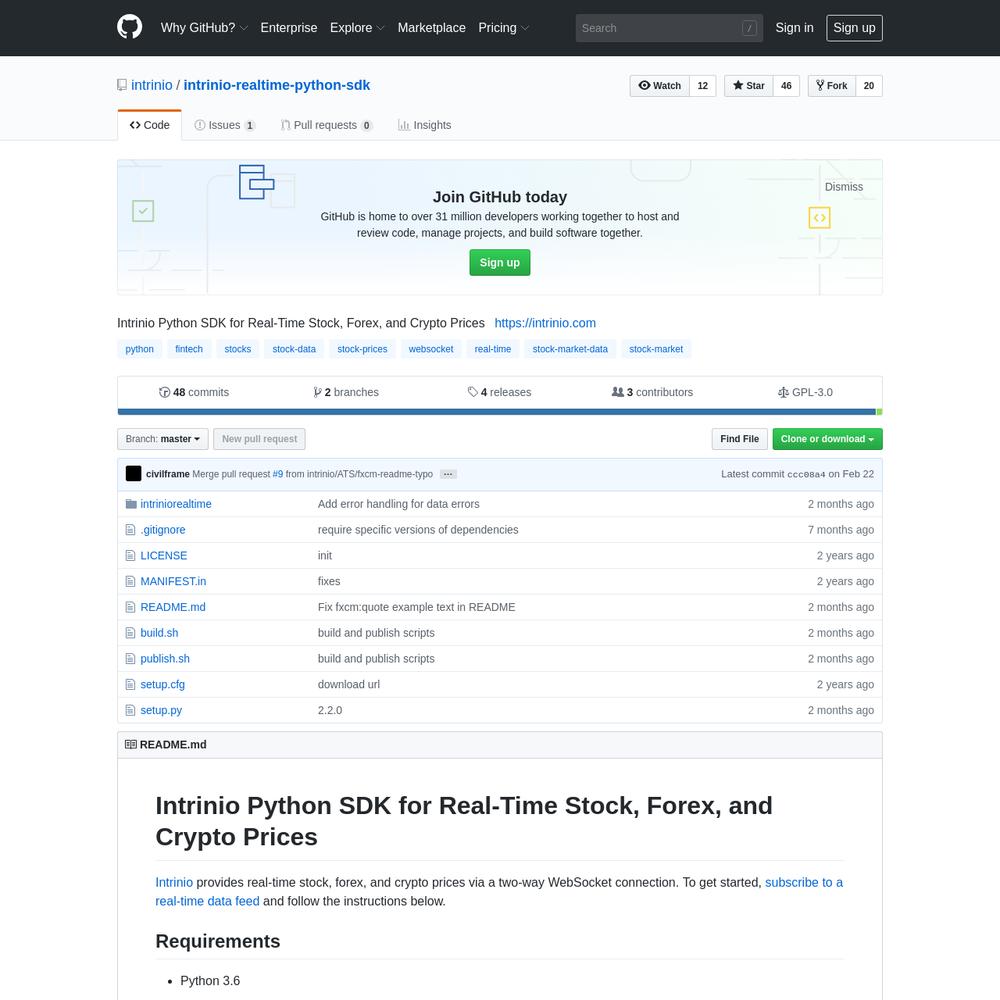View the 48 commits history
Image resolution: width=1000 pixels, height=1000 pixels.
(194, 392)
